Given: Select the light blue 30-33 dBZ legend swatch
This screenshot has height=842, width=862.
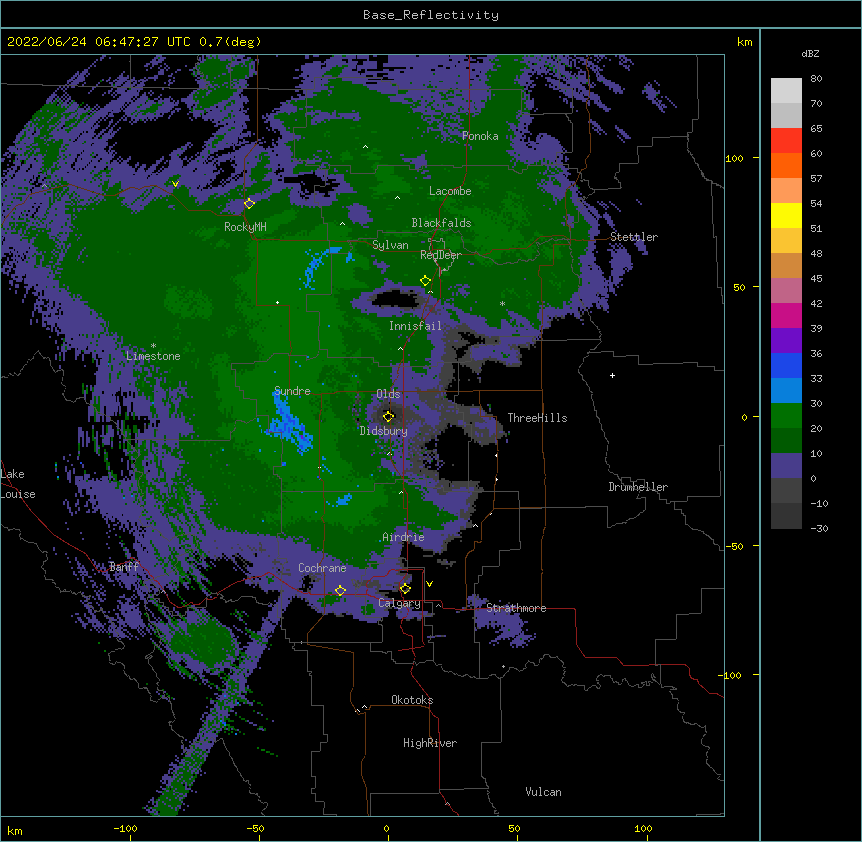Looking at the screenshot, I should coord(786,390).
